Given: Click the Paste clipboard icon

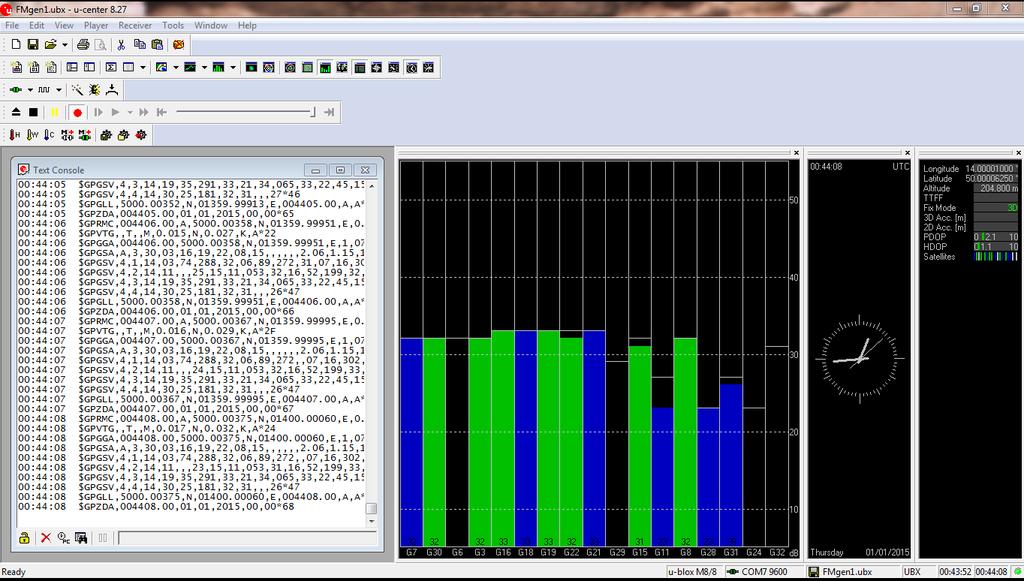Looking at the screenshot, I should pos(157,44).
